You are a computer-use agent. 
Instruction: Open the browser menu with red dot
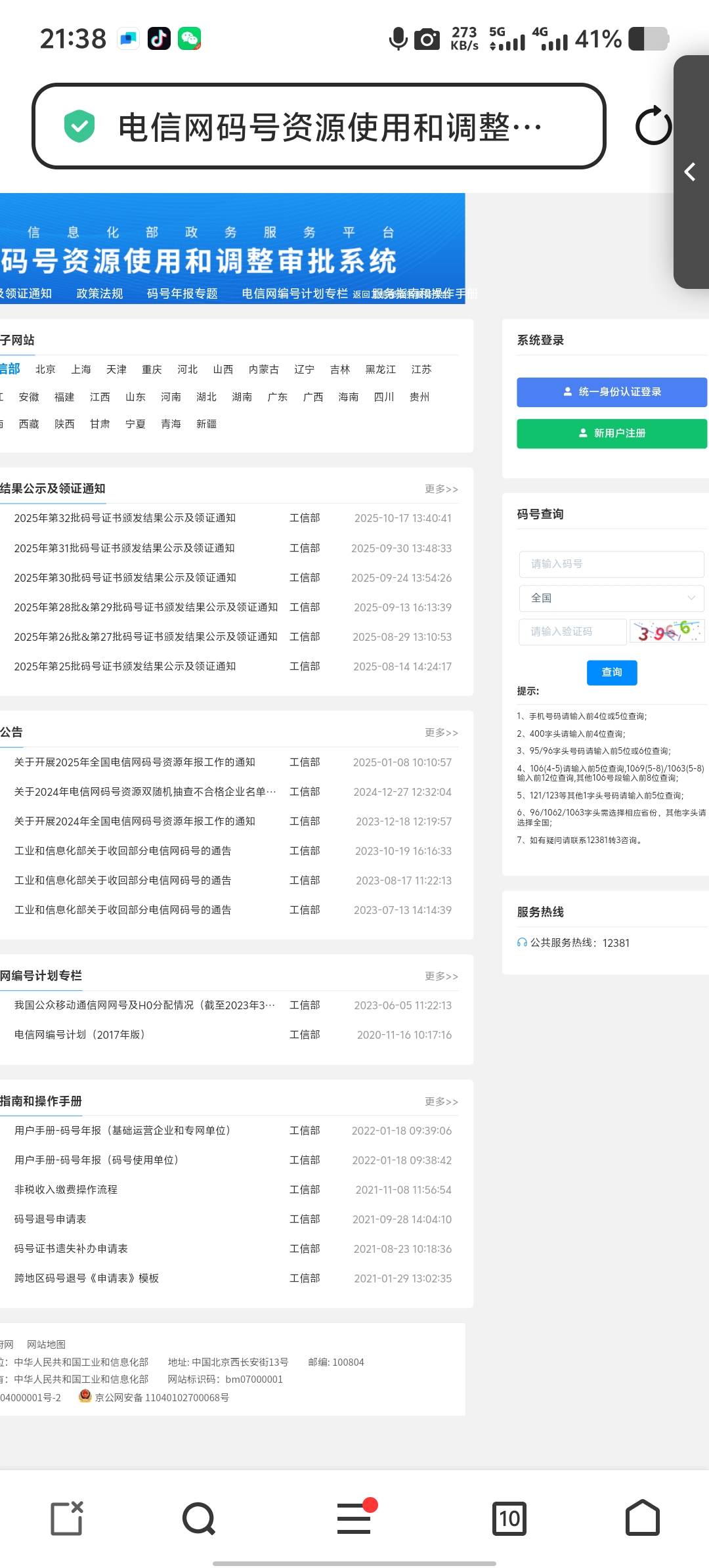(354, 1518)
